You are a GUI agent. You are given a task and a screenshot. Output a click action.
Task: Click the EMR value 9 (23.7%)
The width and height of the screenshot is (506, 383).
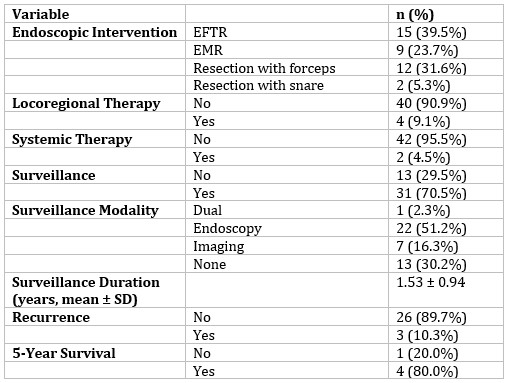click(x=427, y=50)
